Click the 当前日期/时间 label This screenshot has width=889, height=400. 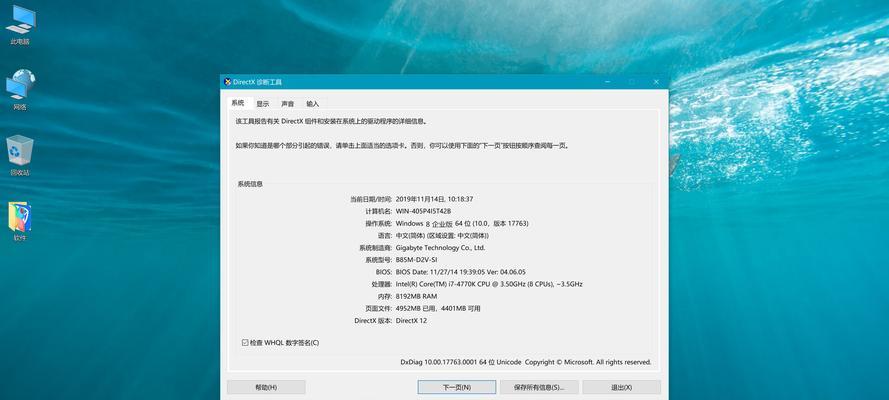(x=371, y=199)
